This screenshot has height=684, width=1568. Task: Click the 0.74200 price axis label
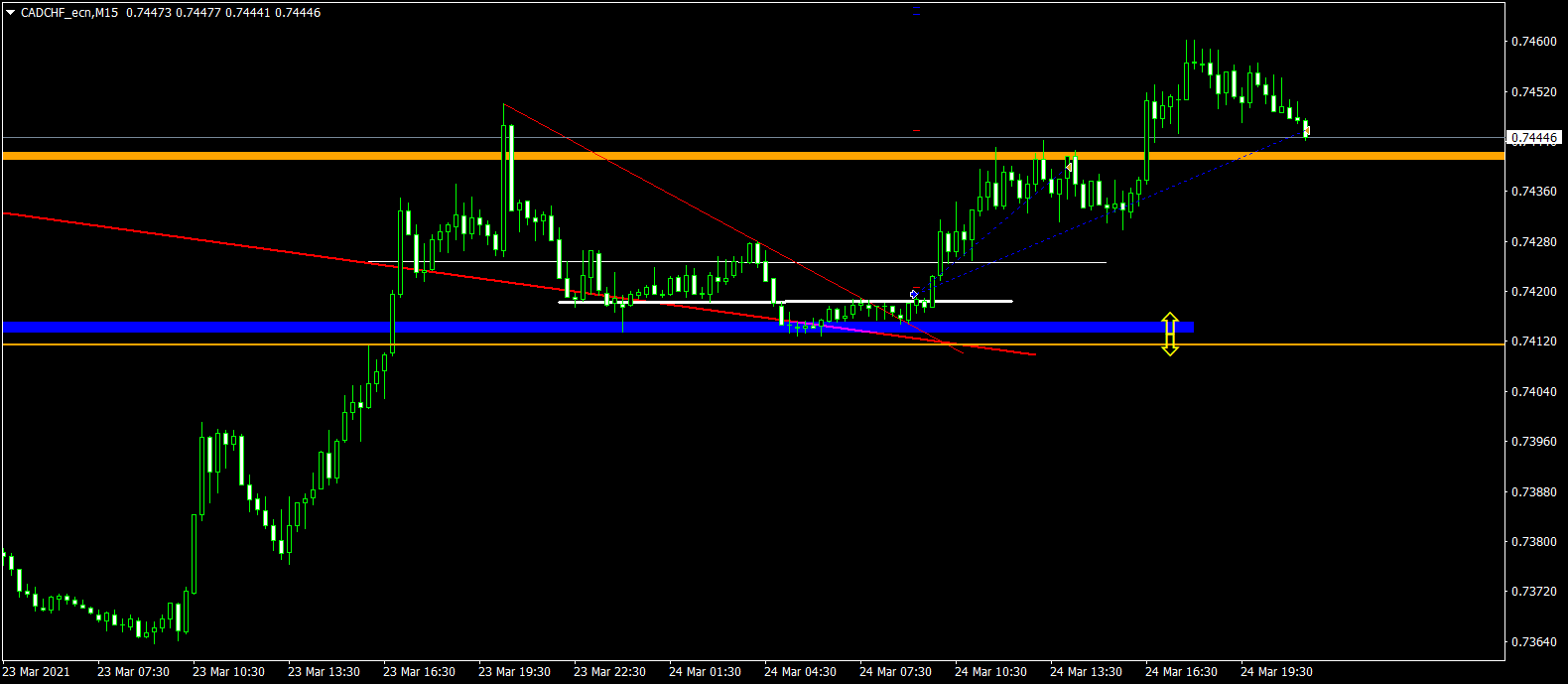pos(1534,292)
